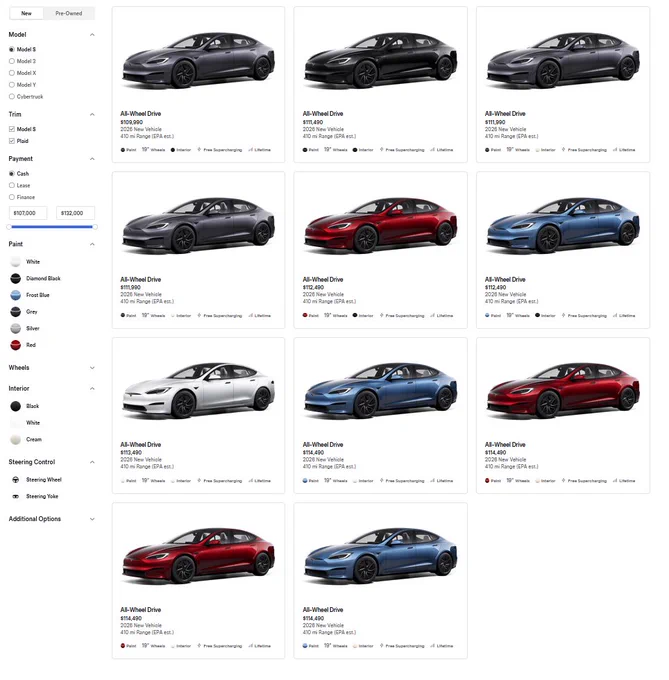Click 19" Wheels label on the $113,490 card

pos(153,481)
